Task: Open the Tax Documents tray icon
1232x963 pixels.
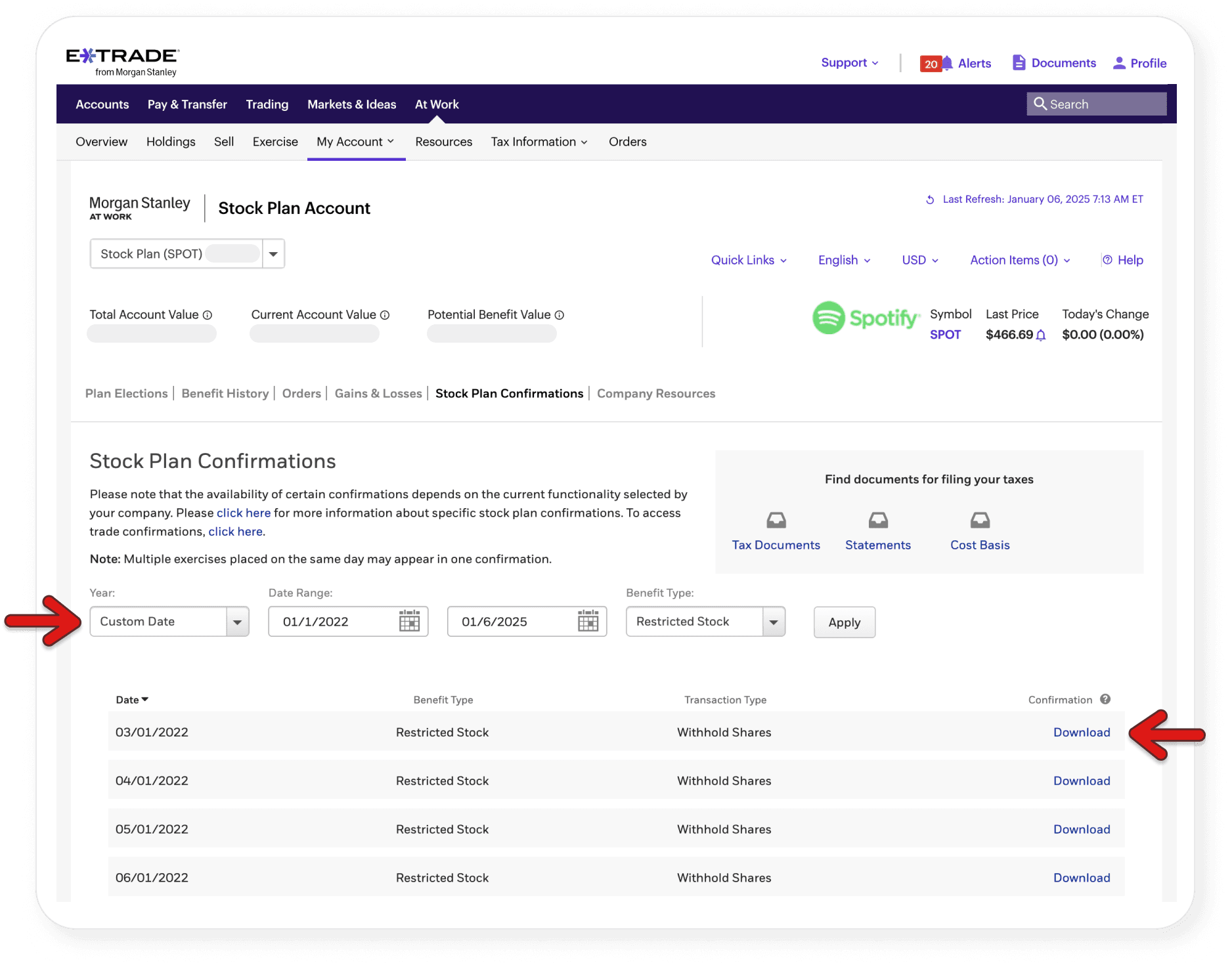Action: point(776,521)
